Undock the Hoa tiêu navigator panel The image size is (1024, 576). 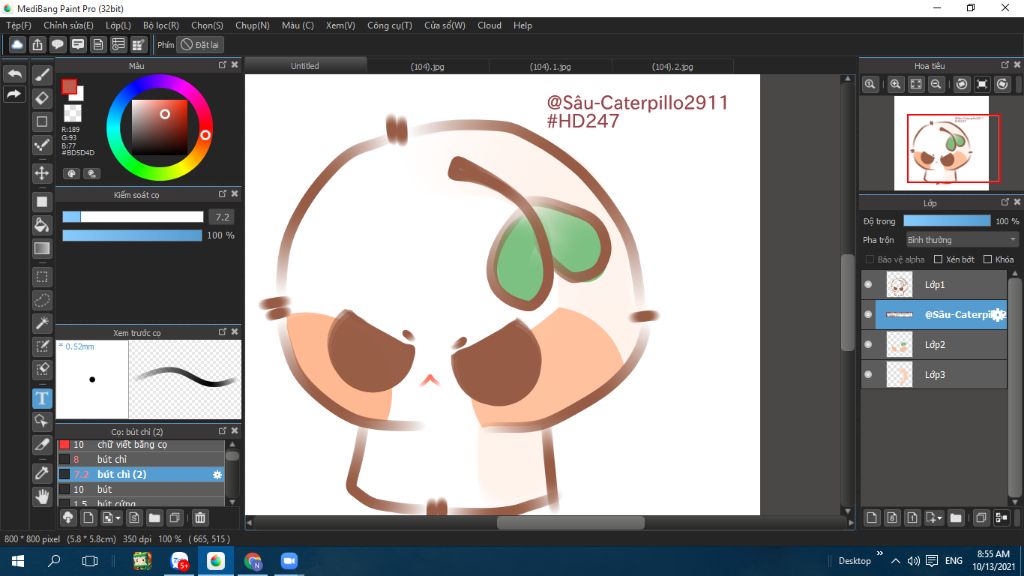(1005, 65)
